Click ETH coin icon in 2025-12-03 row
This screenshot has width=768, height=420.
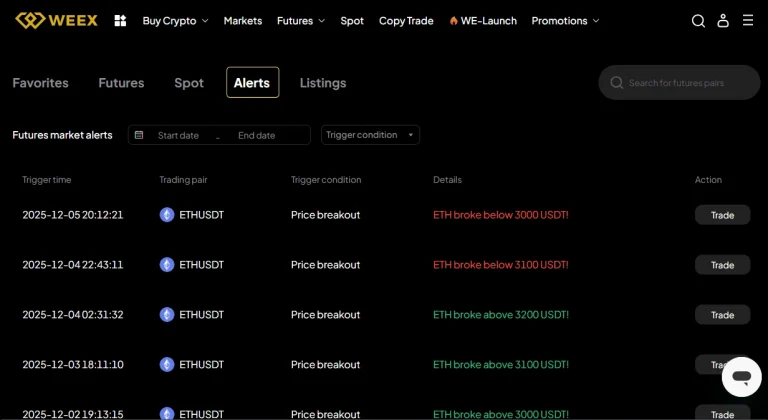pyautogui.click(x=167, y=365)
